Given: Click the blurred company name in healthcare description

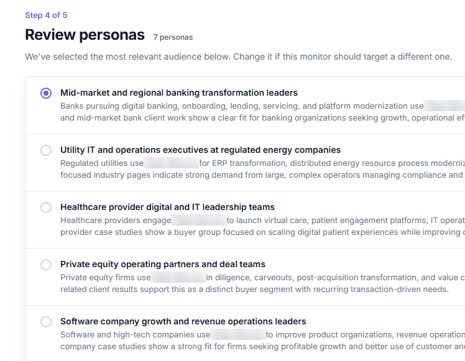Looking at the screenshot, I should click(199, 220).
